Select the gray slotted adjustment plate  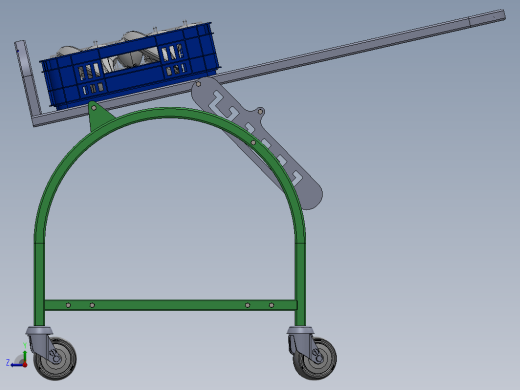[x=257, y=143]
